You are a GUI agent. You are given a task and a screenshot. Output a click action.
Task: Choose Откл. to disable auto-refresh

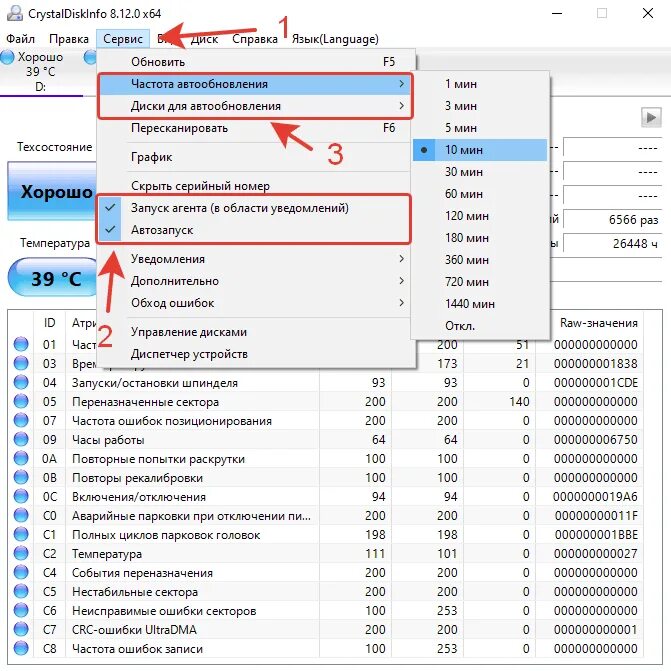(x=480, y=326)
